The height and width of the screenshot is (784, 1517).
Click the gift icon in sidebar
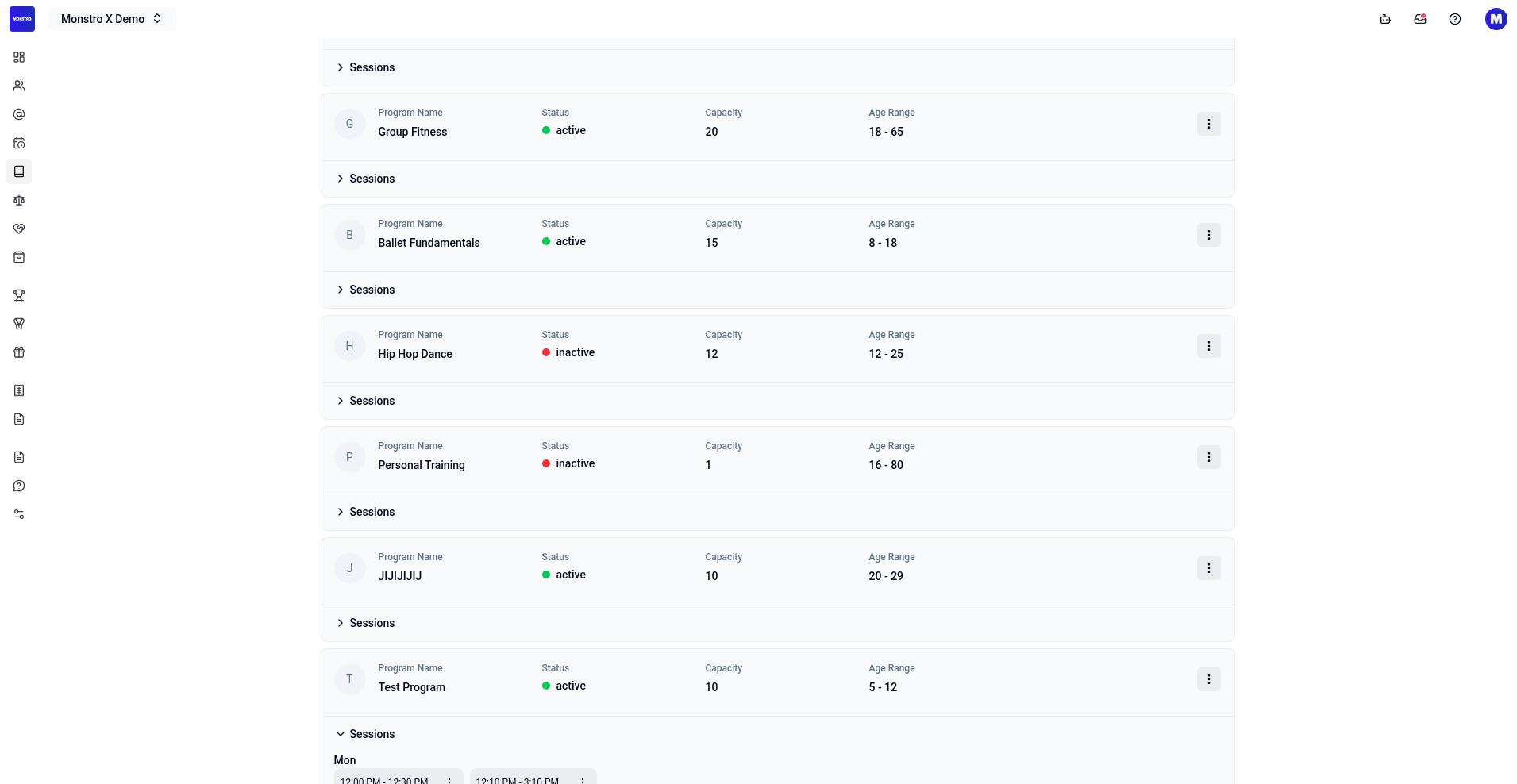tap(19, 352)
